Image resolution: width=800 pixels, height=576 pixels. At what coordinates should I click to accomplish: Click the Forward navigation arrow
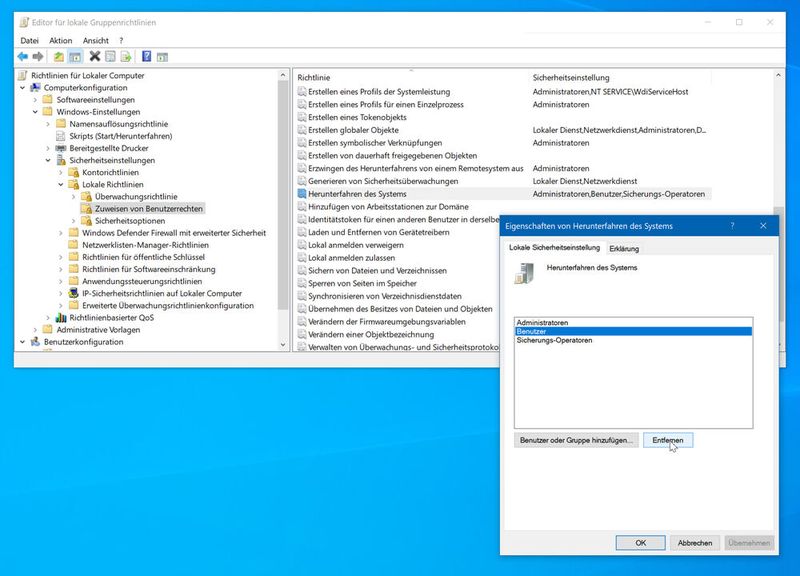(38, 57)
